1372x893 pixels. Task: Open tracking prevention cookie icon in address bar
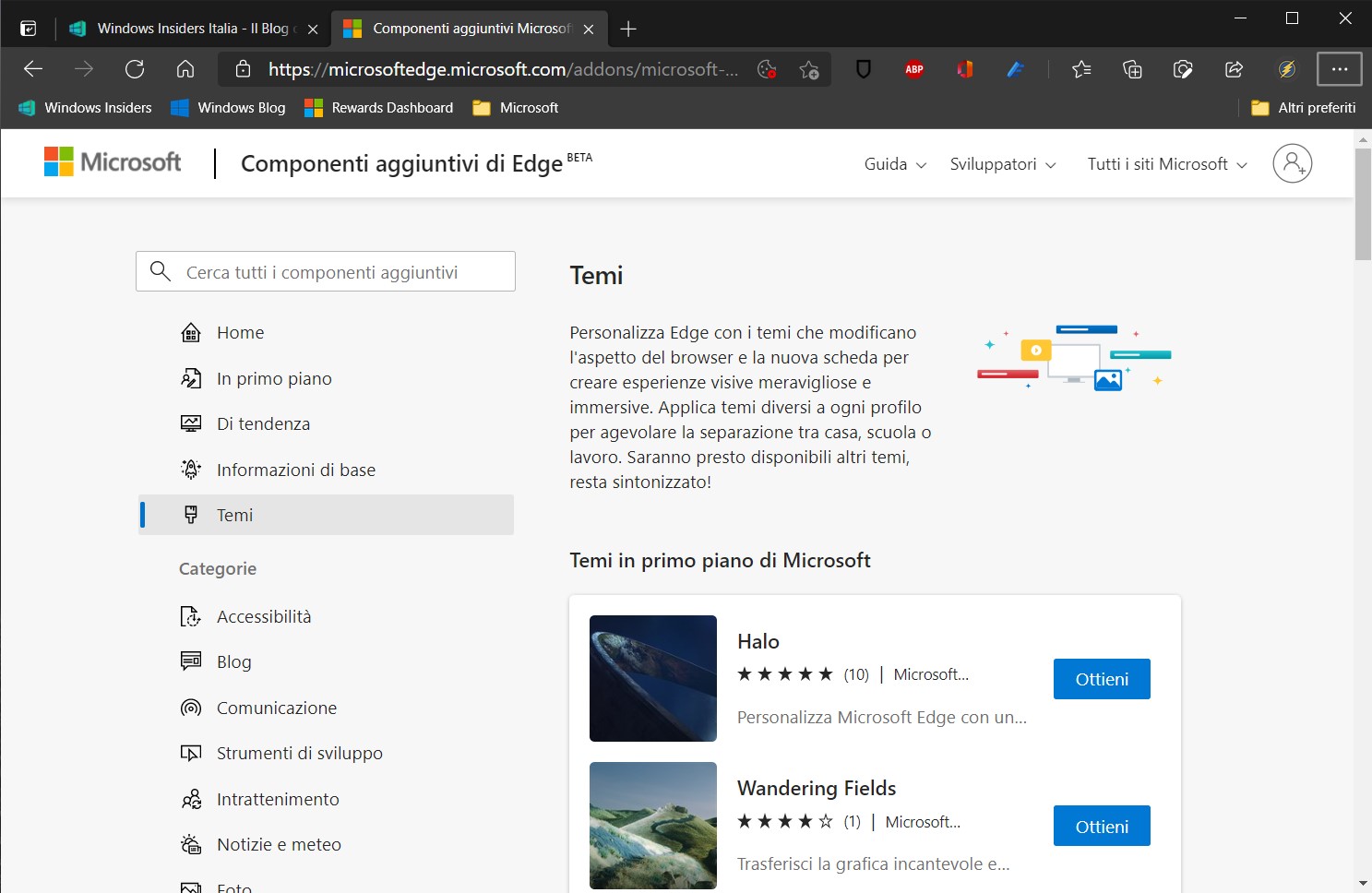(767, 69)
